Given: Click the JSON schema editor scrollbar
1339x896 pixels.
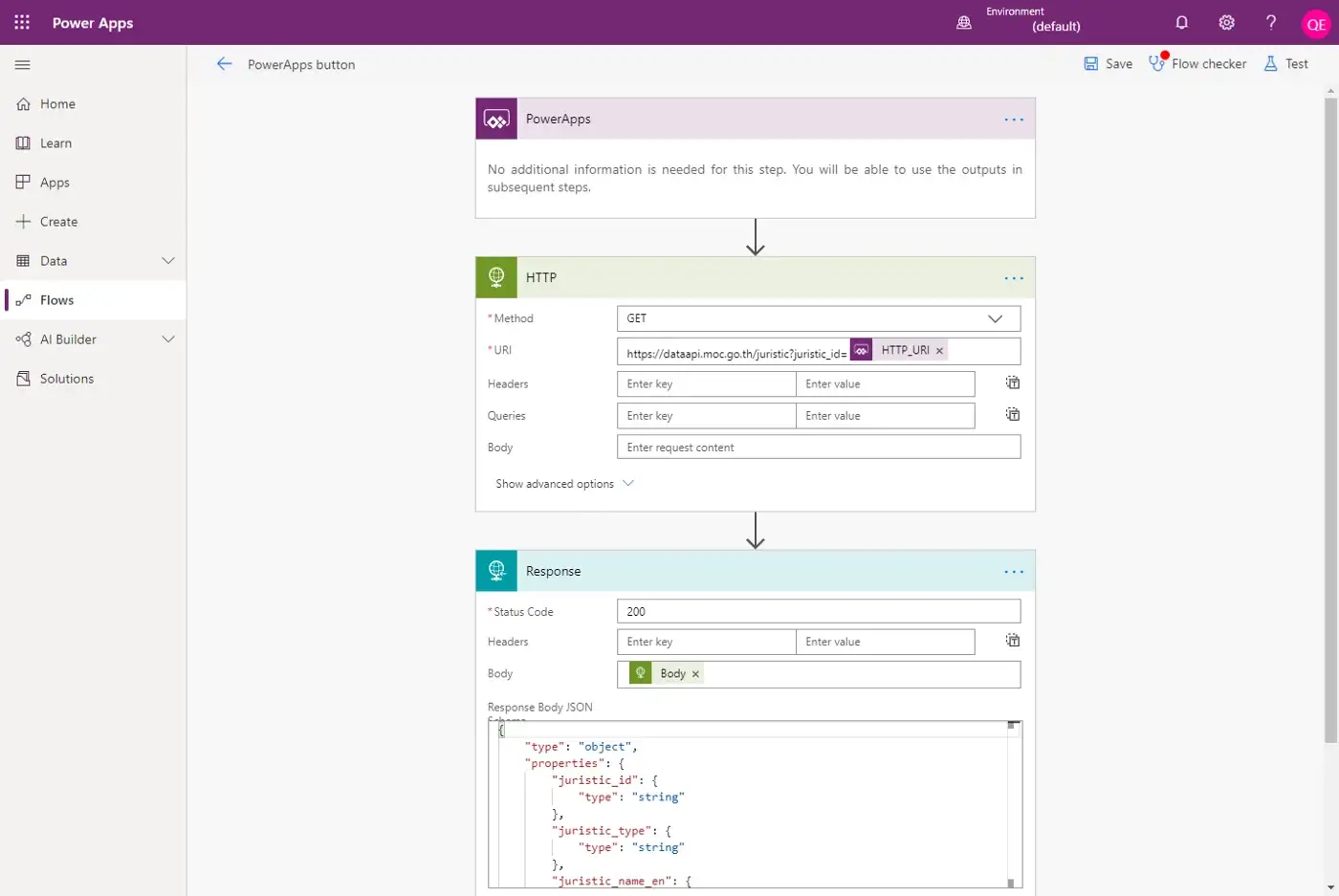Looking at the screenshot, I should [1015, 805].
